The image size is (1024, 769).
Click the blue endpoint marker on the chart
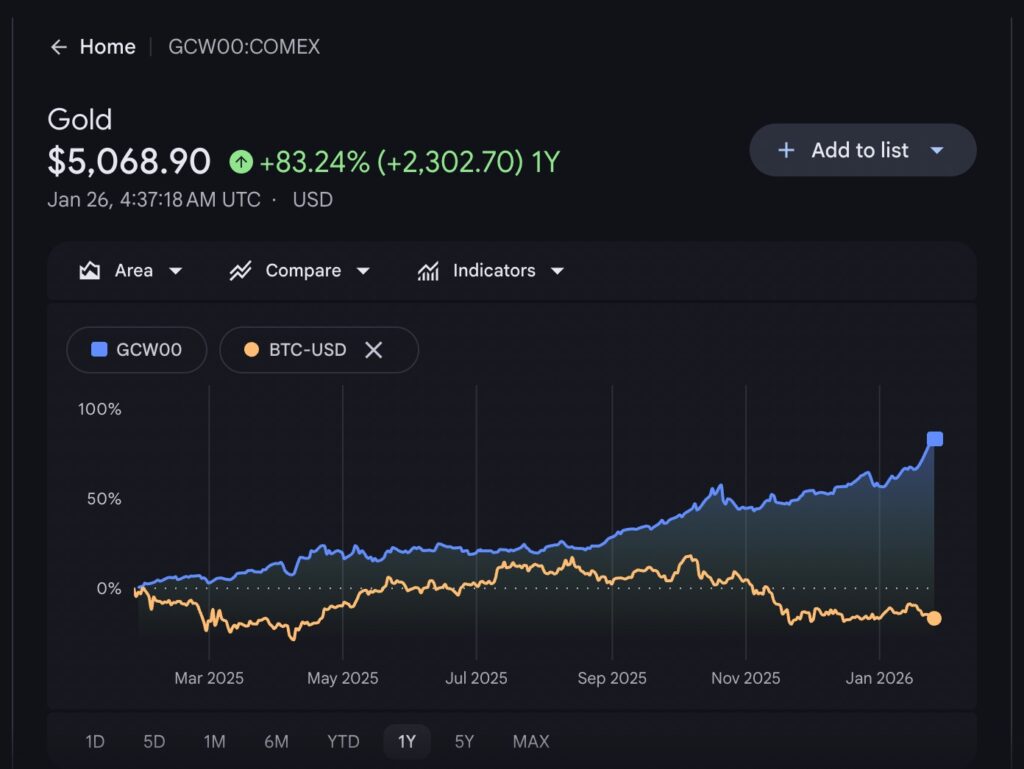pos(935,437)
